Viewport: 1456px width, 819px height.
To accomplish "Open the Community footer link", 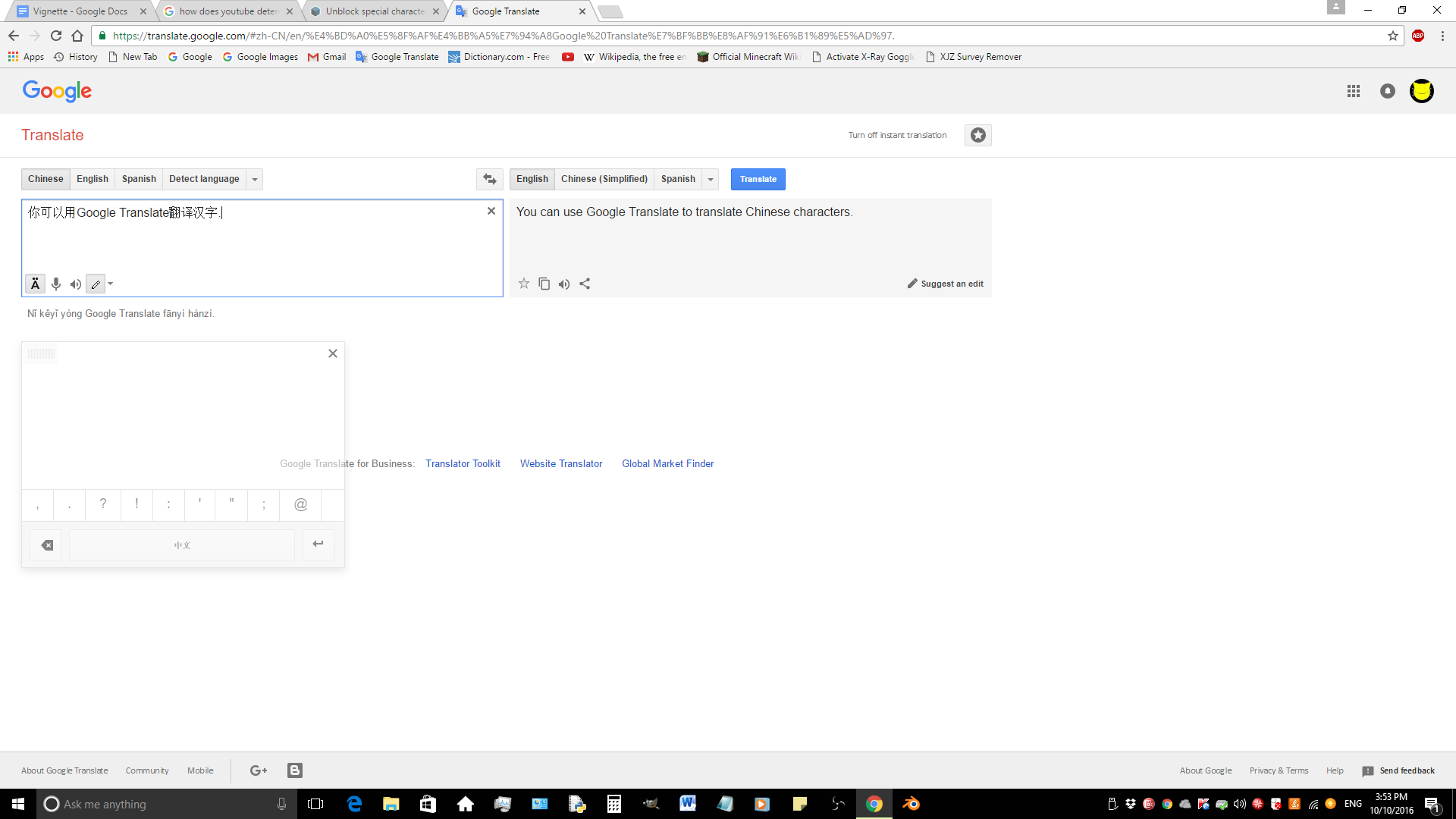I will [x=147, y=770].
